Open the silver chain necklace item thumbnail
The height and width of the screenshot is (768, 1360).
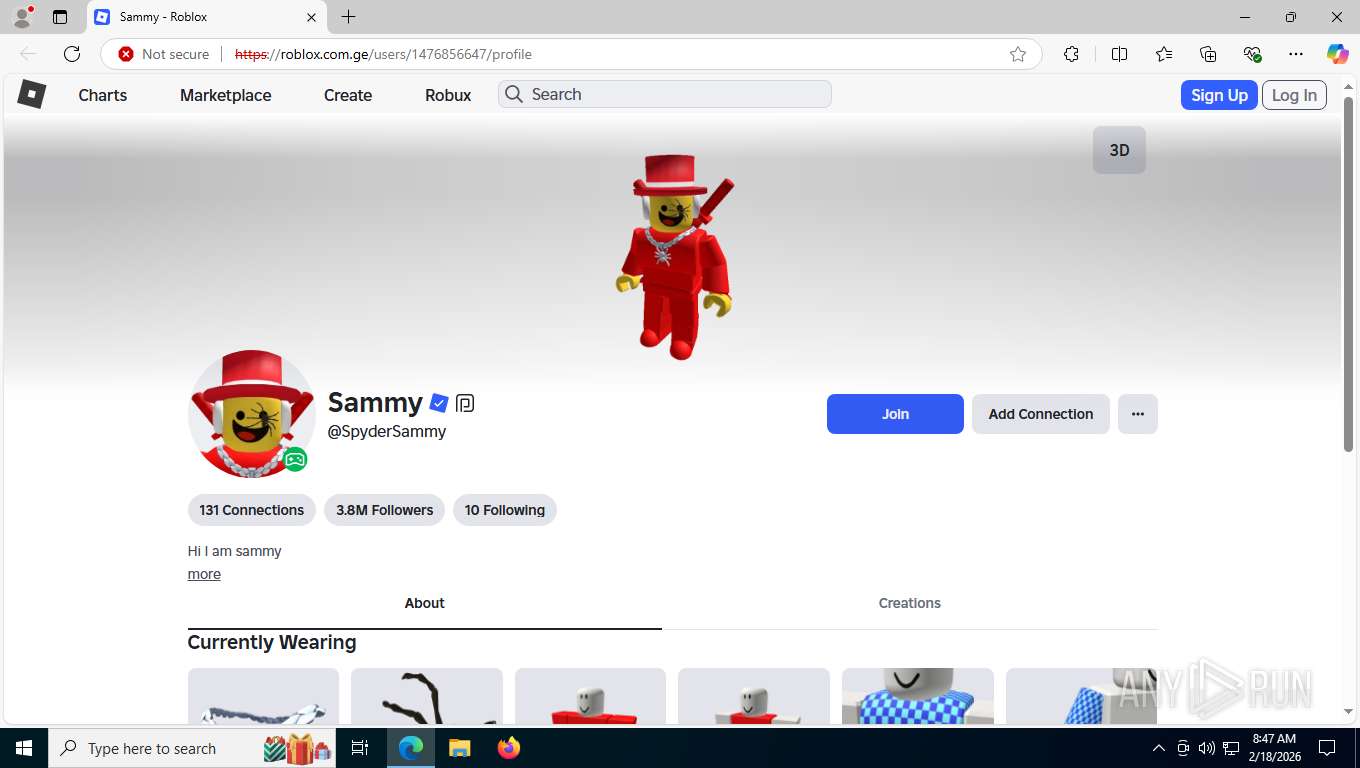tap(263, 696)
